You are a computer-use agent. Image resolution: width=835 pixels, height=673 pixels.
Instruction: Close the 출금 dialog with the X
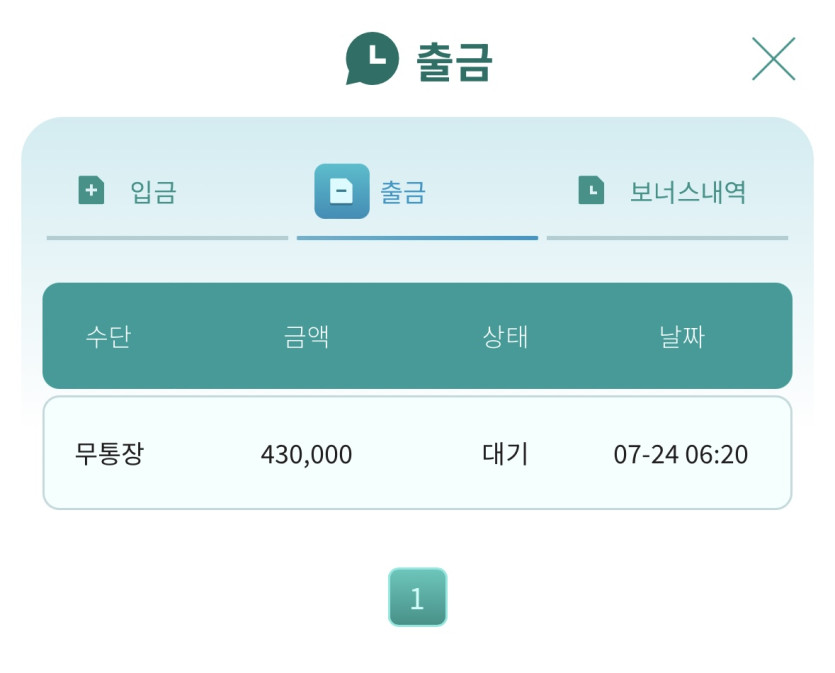tap(773, 59)
